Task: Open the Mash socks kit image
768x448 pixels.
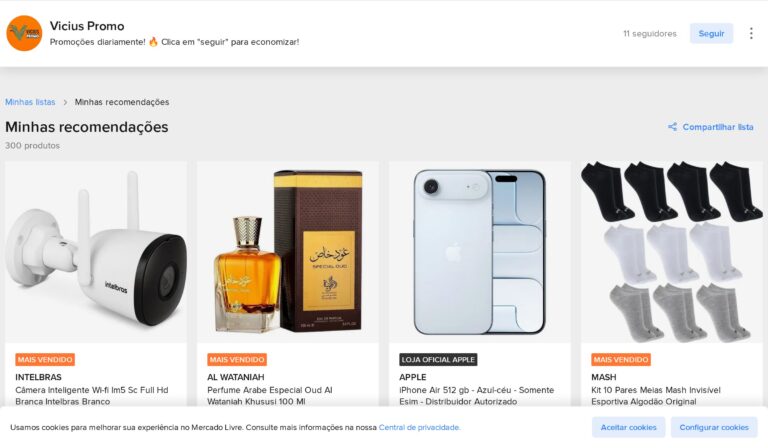Action: (x=672, y=252)
